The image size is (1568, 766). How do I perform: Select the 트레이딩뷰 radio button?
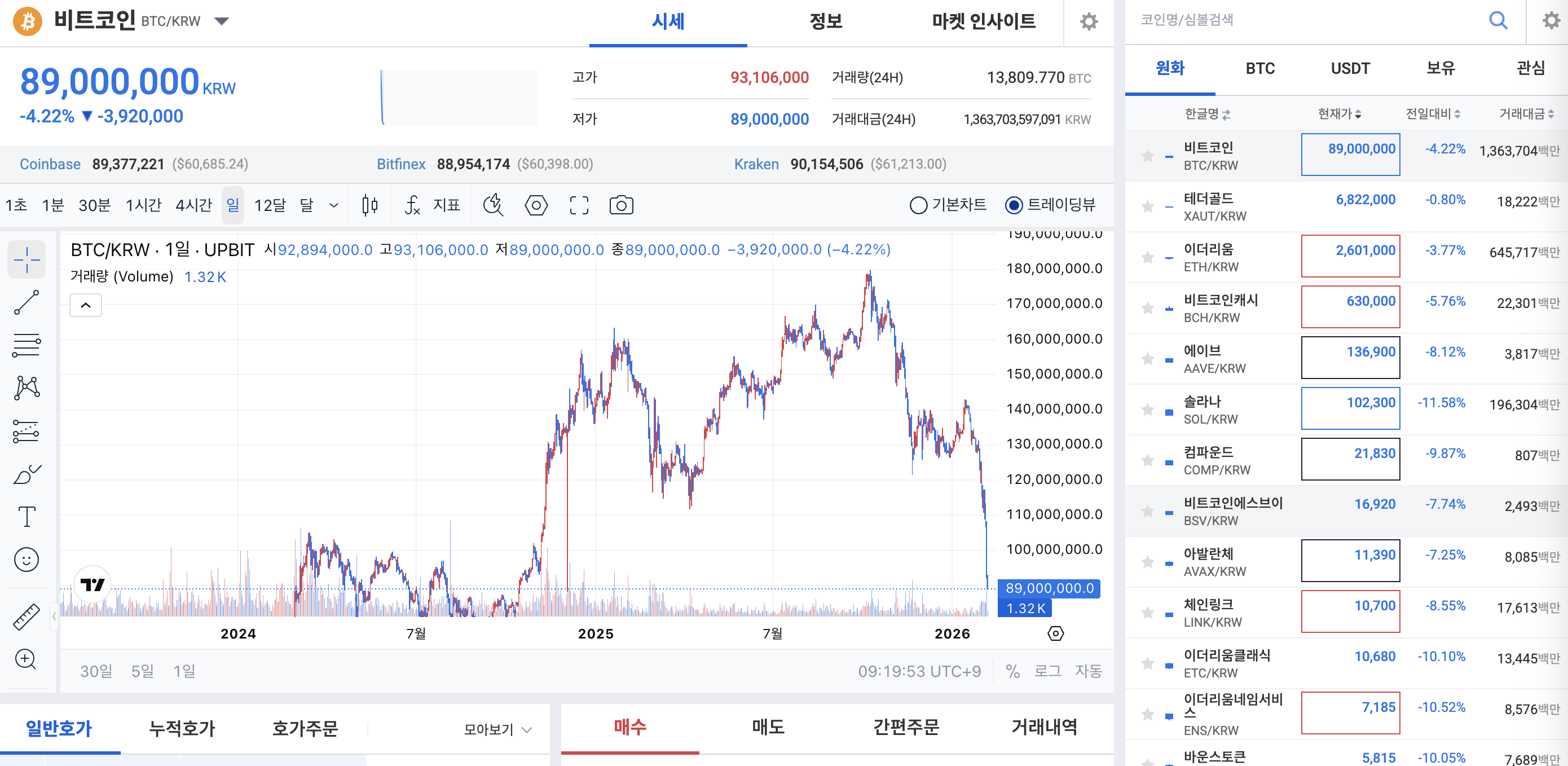(1014, 205)
